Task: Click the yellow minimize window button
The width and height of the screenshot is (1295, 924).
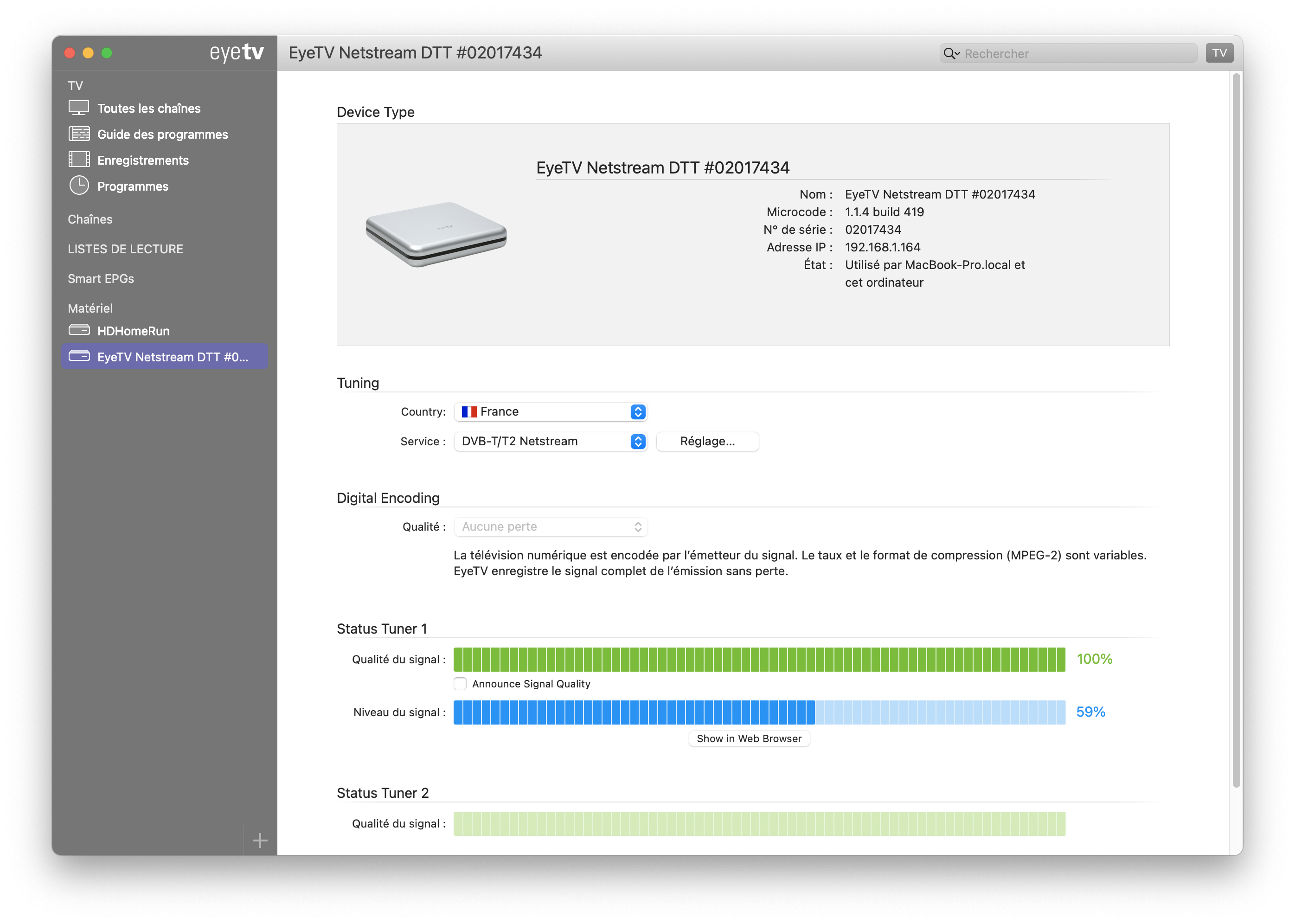Action: coord(88,53)
